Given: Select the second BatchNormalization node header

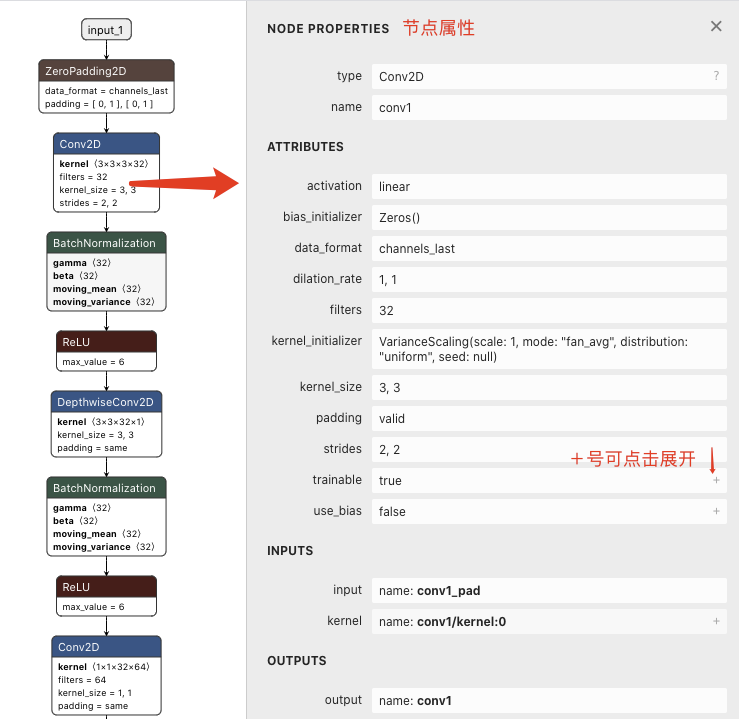Looking at the screenshot, I should pos(107,488).
